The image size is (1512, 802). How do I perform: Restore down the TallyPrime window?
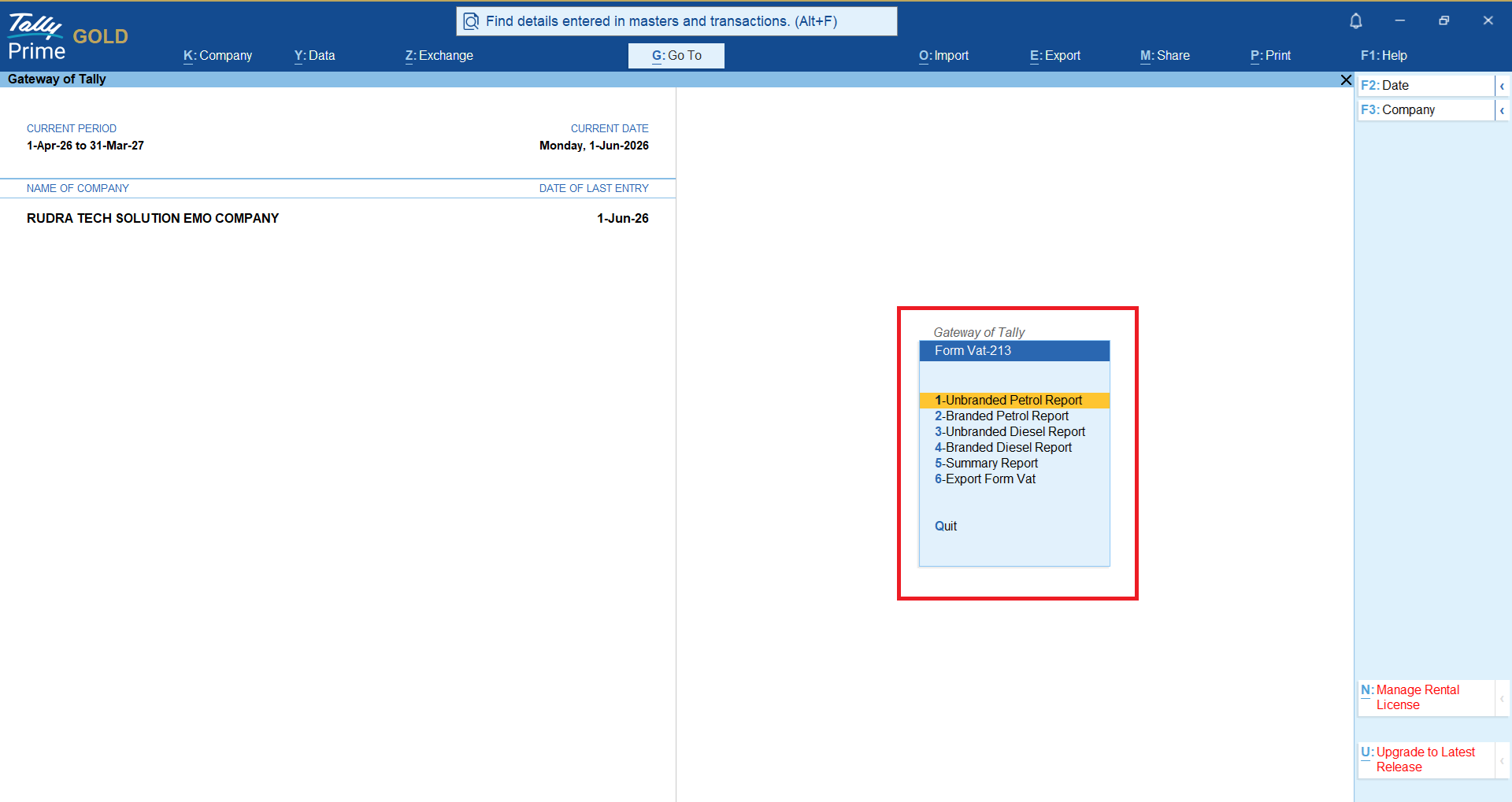[1443, 21]
